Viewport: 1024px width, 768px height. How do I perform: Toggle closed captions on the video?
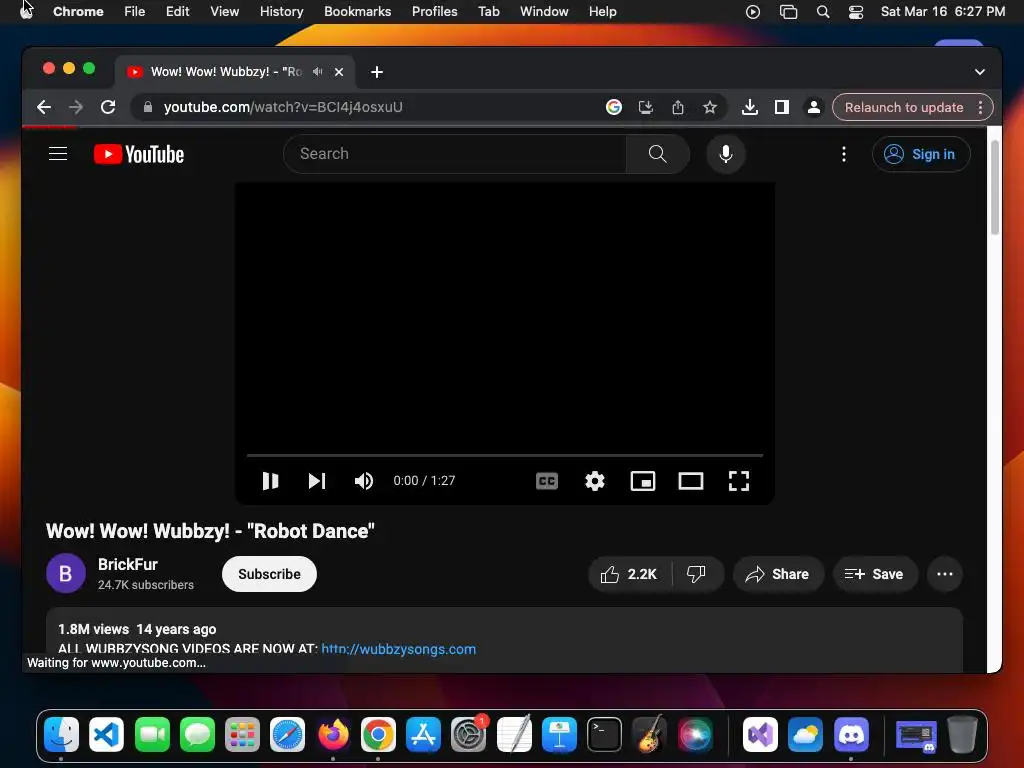pos(547,481)
